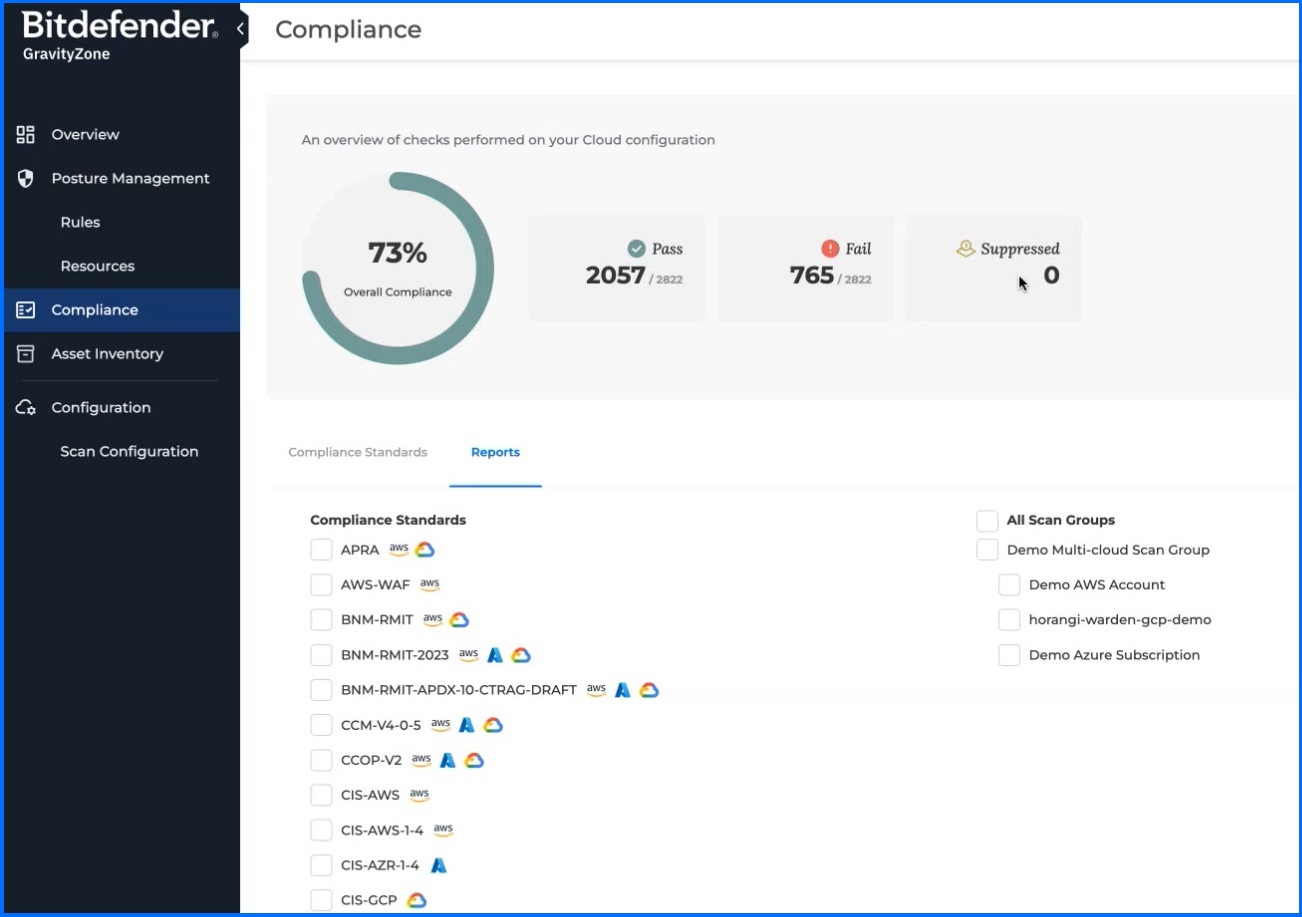Open Scan Configuration submenu item

[x=129, y=452]
